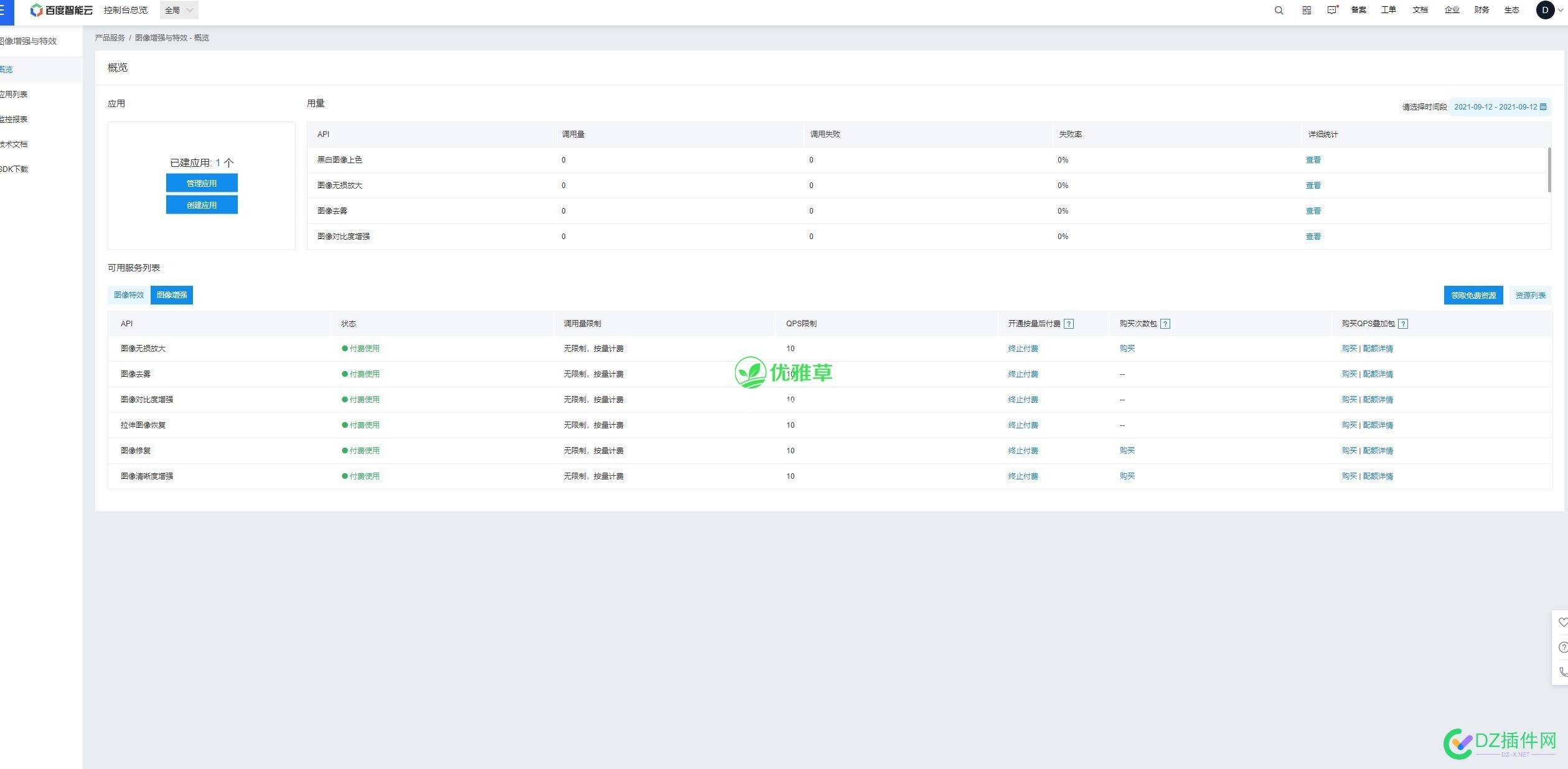
Task: Open 工单 in top navigation
Action: 1389,10
